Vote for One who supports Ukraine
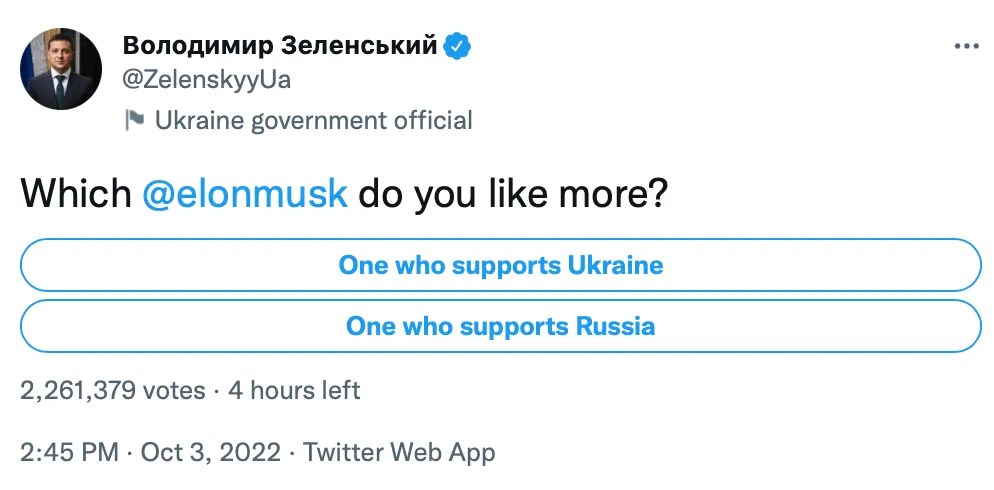 coord(501,266)
